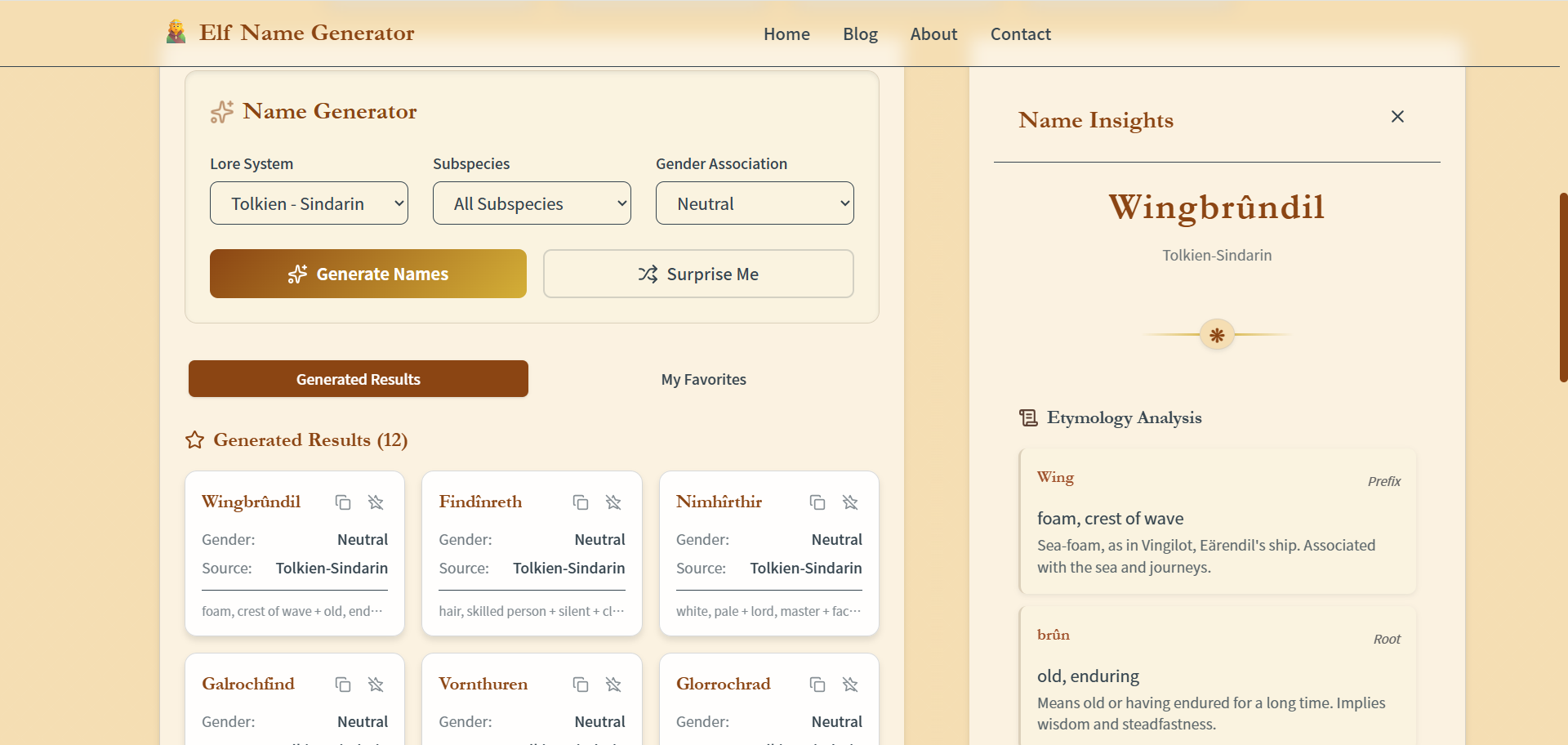Open the Home navigation link
Viewport: 1568px width, 745px height.
click(x=786, y=34)
